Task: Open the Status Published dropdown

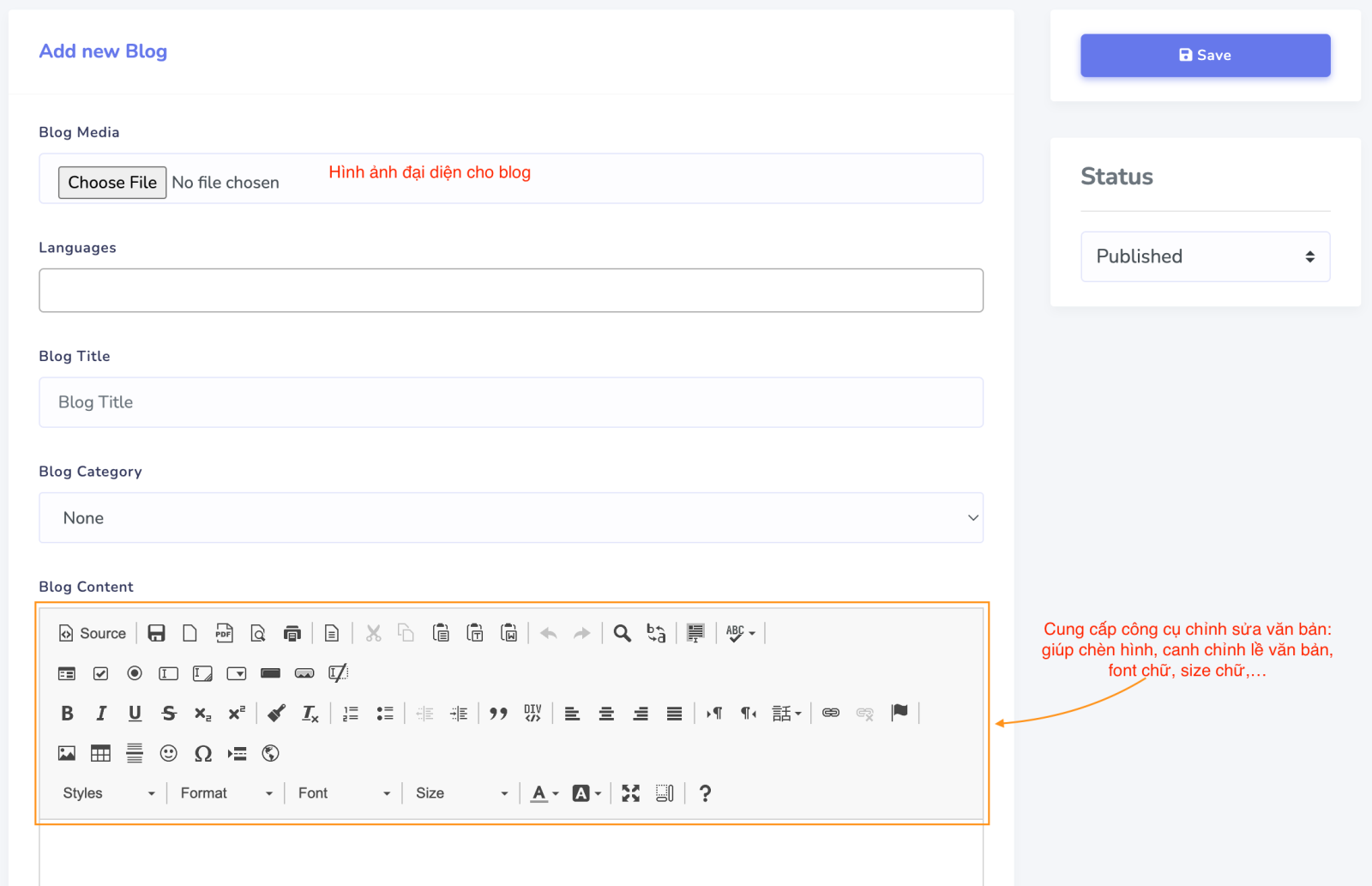Action: [x=1205, y=256]
